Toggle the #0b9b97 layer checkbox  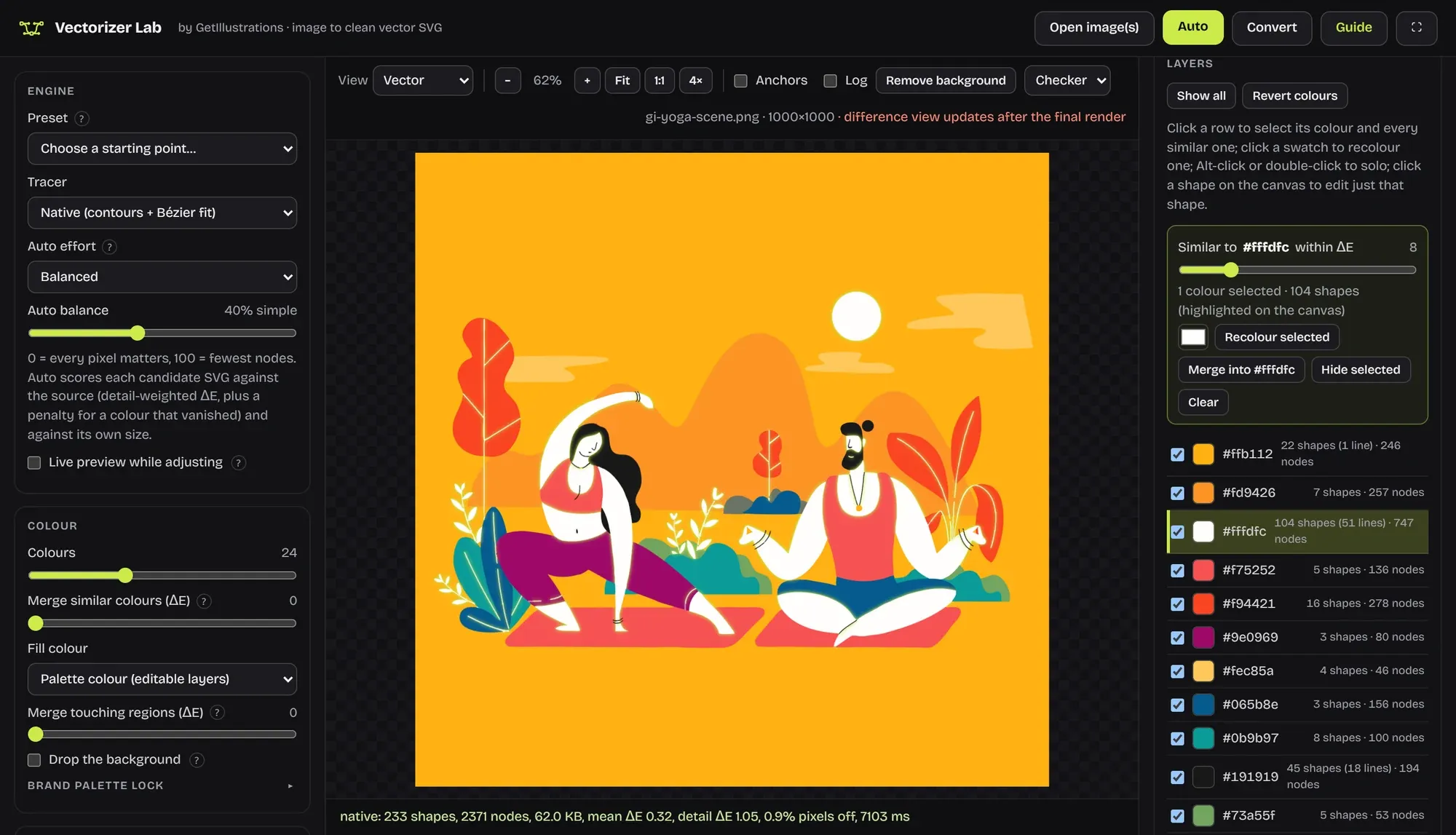pos(1177,738)
